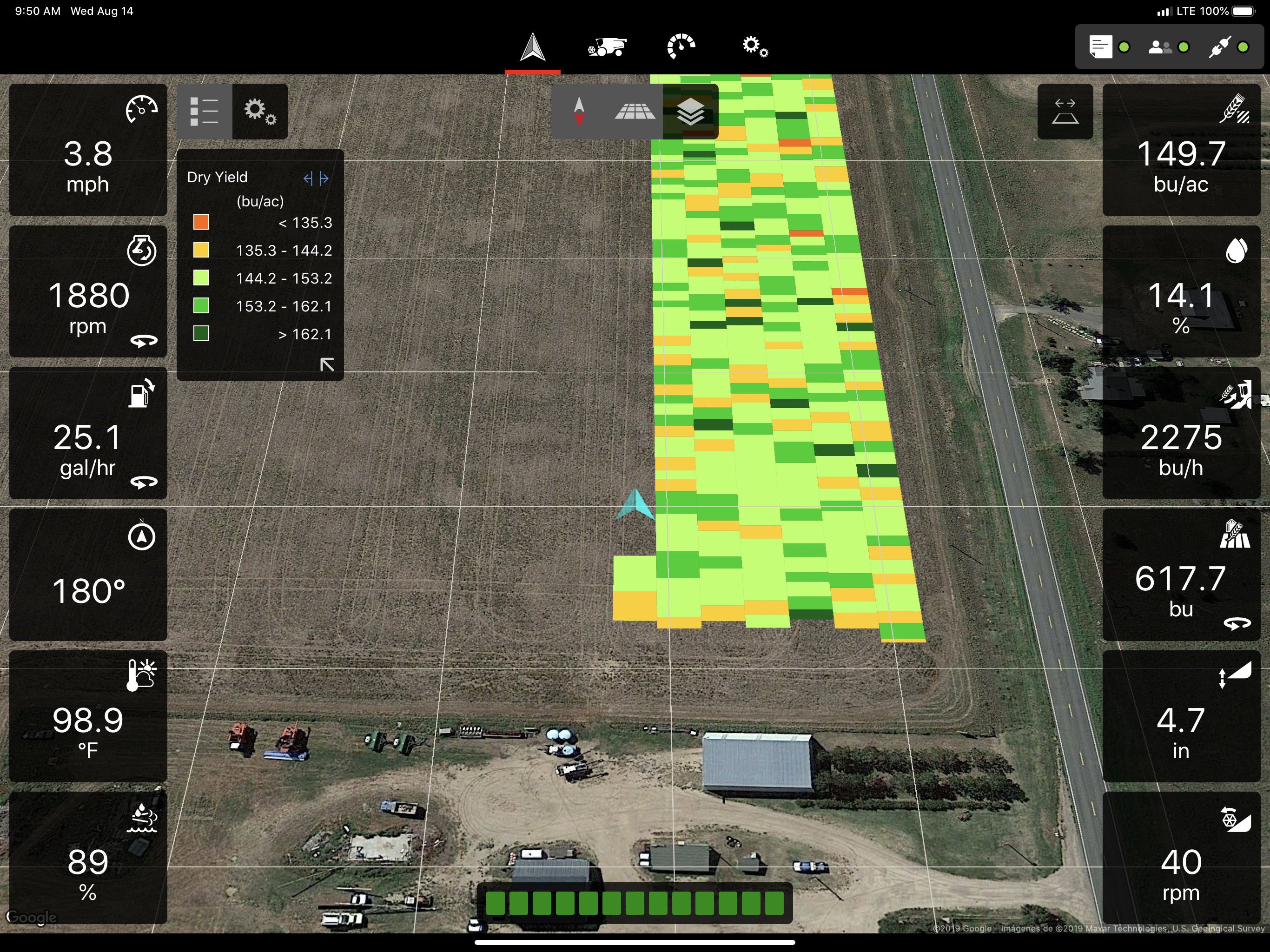Tap the wheat yield icon
Image resolution: width=1270 pixels, height=952 pixels.
point(1235,108)
